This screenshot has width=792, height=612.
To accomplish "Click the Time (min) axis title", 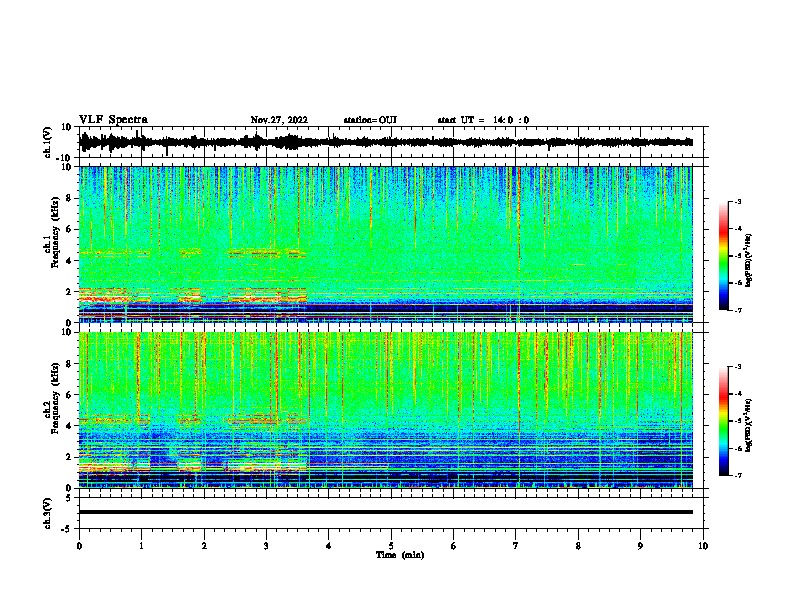I will click(400, 555).
